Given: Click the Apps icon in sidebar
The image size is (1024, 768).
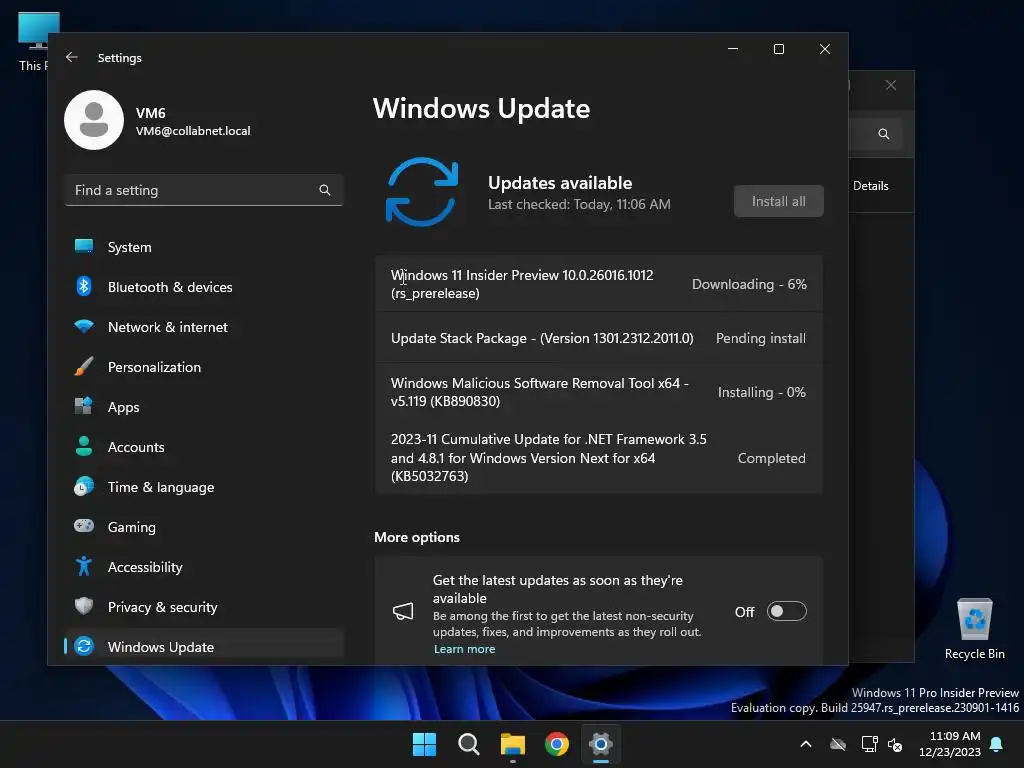Looking at the screenshot, I should tap(84, 406).
